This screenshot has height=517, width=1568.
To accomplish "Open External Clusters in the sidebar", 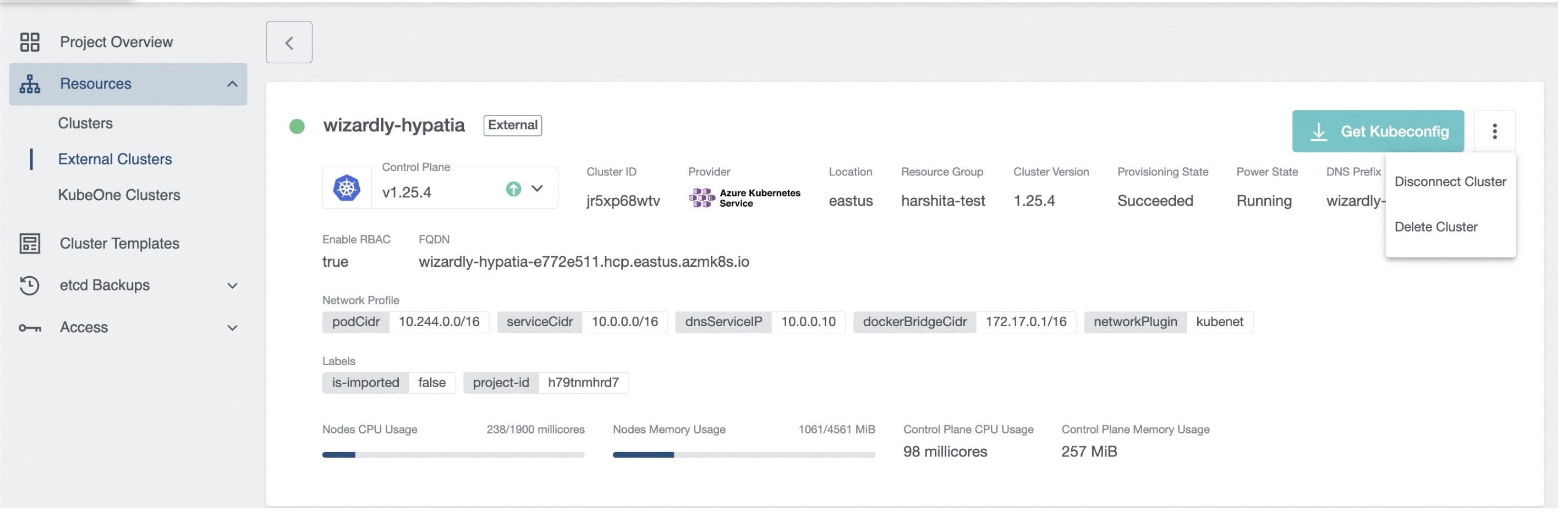I will pos(114,159).
